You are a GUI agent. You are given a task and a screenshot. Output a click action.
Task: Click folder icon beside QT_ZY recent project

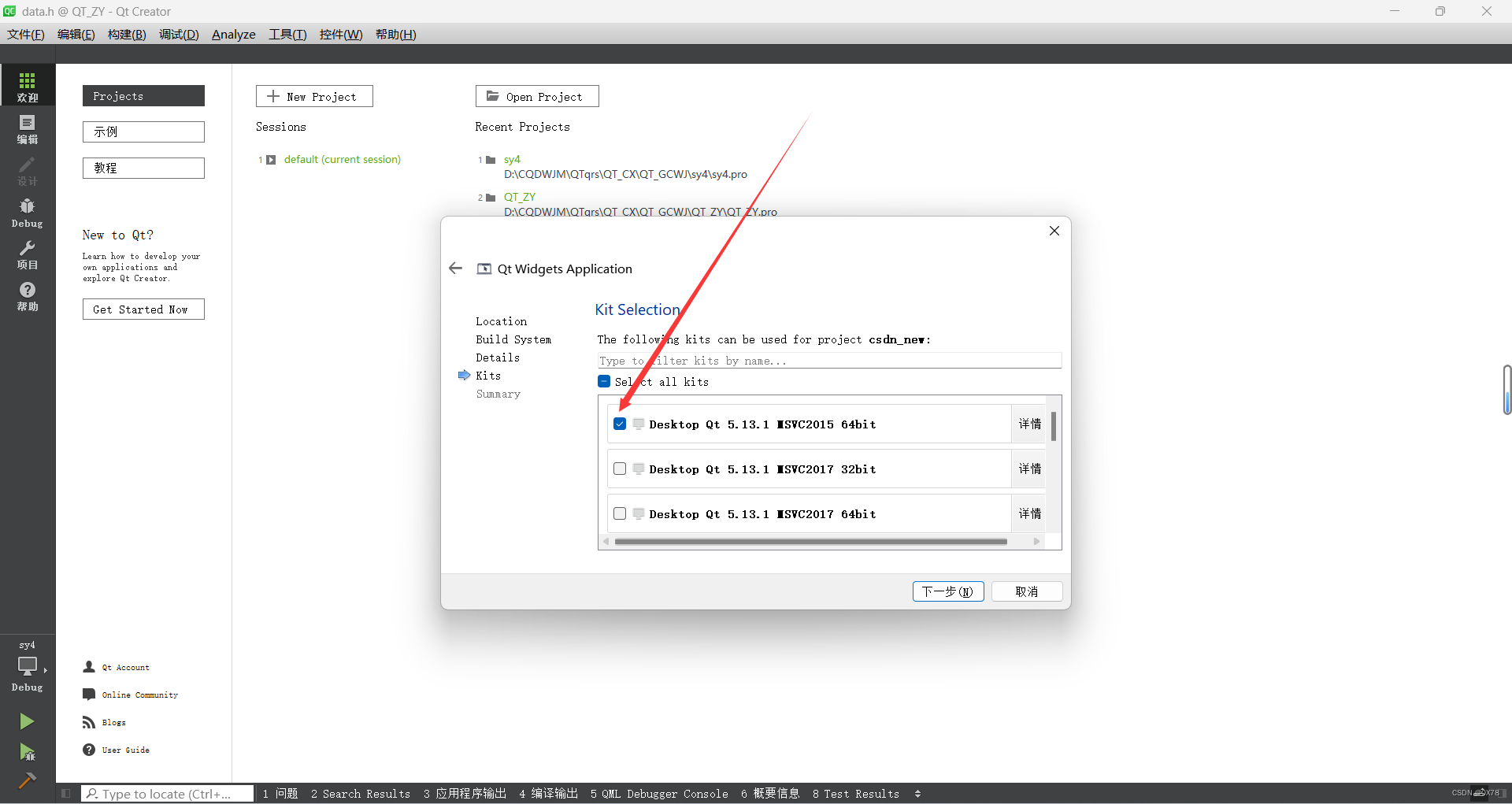click(491, 198)
